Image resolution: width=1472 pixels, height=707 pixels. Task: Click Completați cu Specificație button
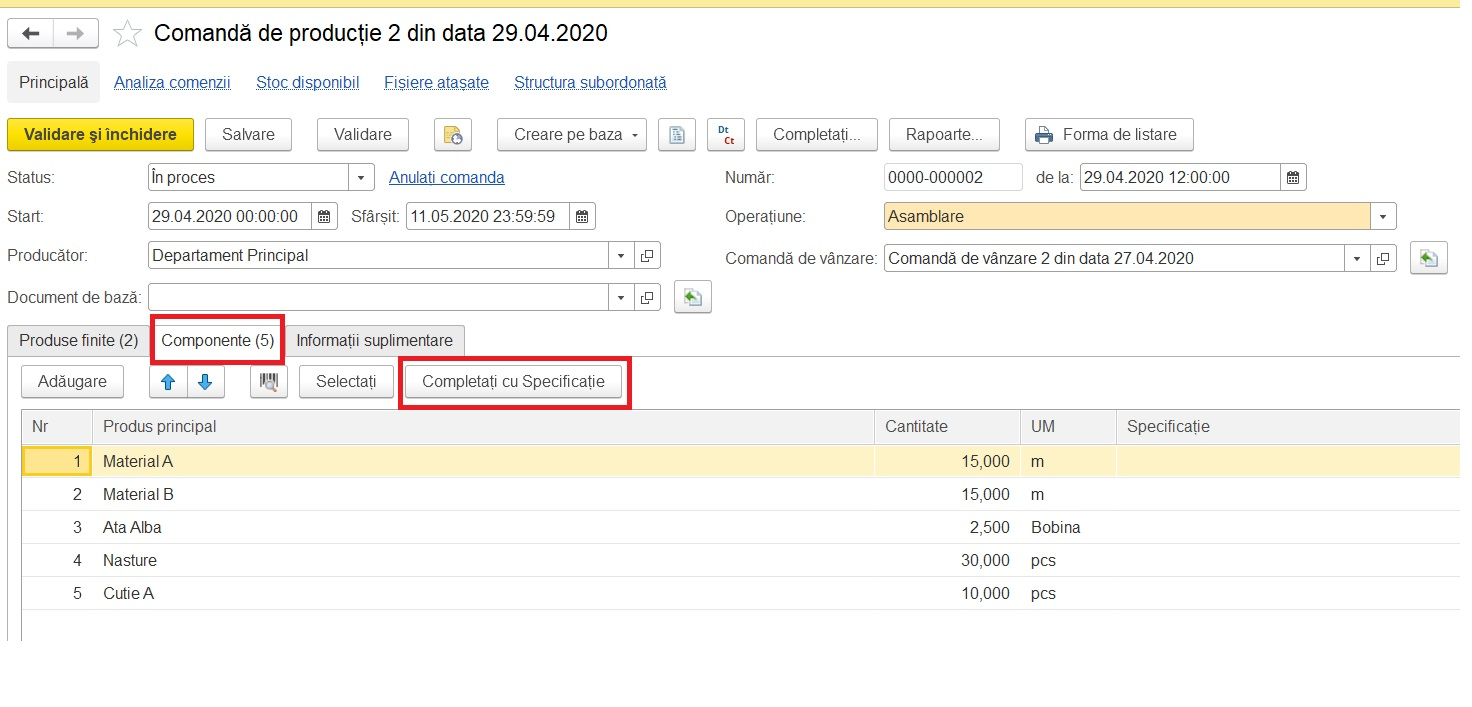(x=513, y=382)
